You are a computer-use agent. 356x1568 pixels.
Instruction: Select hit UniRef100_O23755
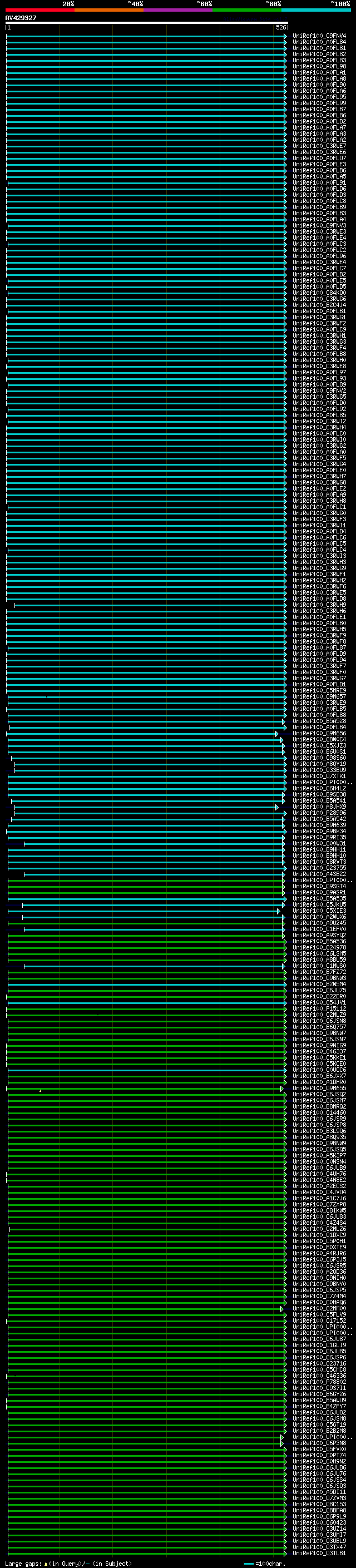[x=319, y=868]
